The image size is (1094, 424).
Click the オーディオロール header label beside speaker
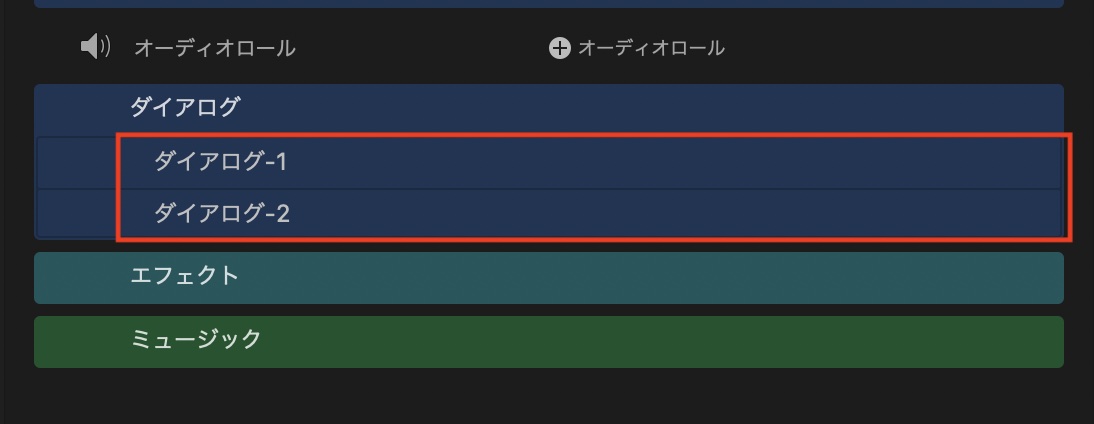[x=215, y=48]
